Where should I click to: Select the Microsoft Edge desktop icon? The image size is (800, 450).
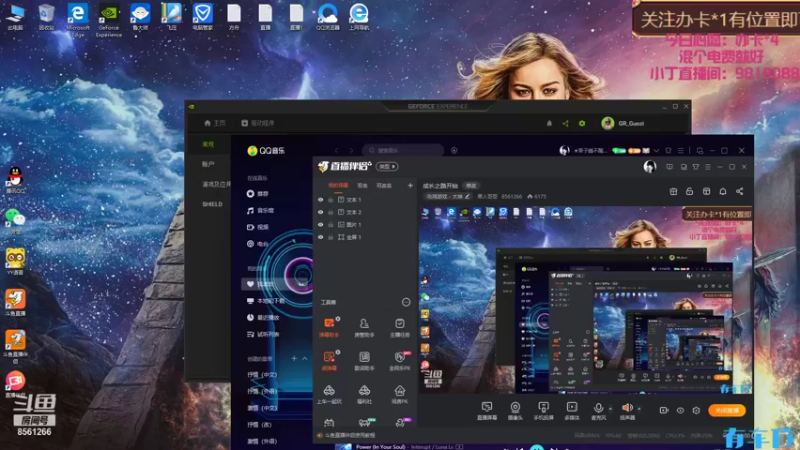(78, 20)
